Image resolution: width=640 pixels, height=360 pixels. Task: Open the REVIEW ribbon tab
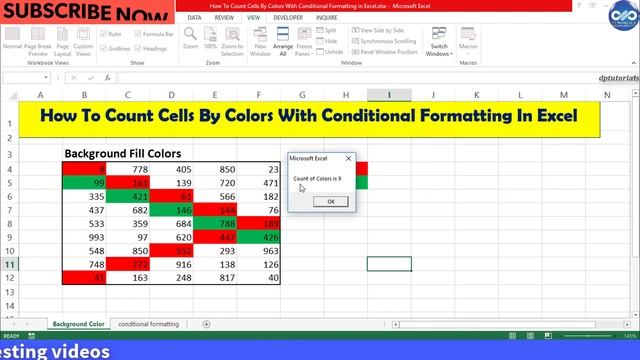224,18
